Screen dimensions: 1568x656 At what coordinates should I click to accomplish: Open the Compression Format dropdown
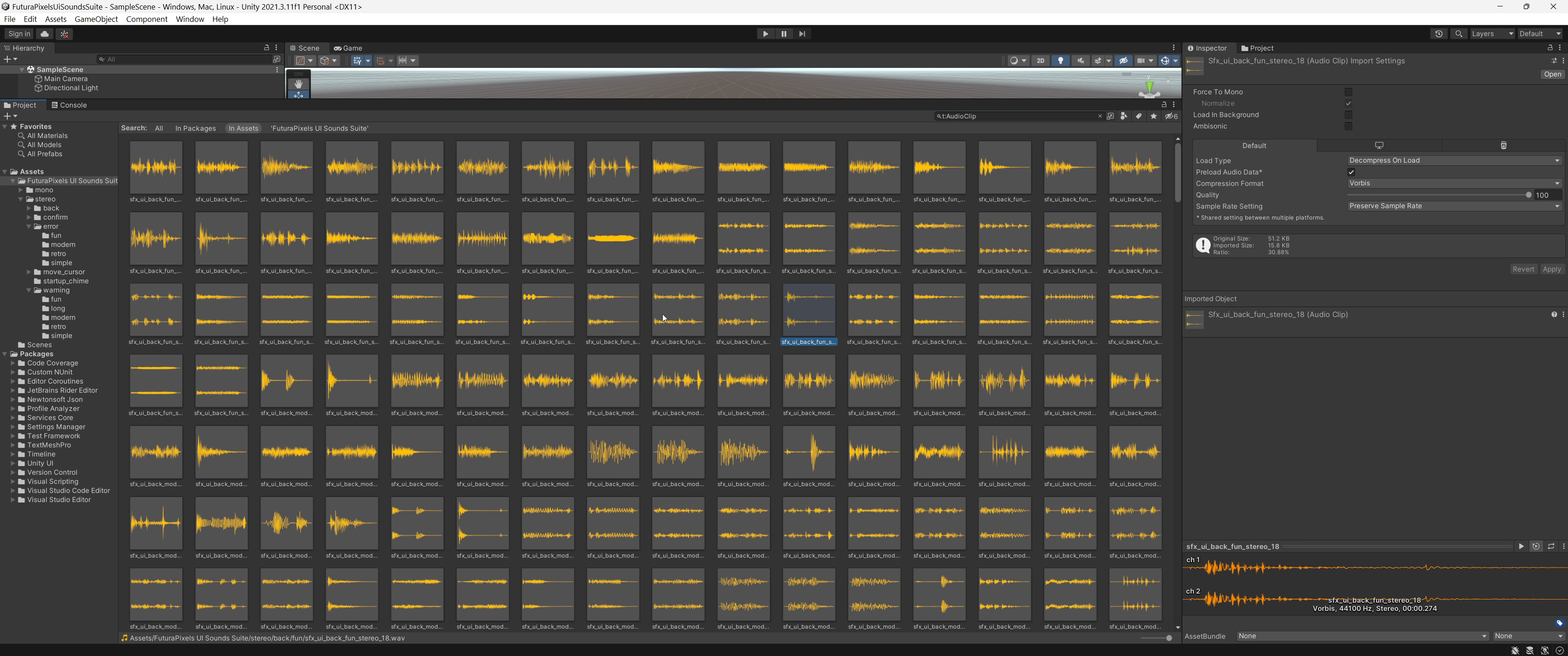tap(1455, 183)
